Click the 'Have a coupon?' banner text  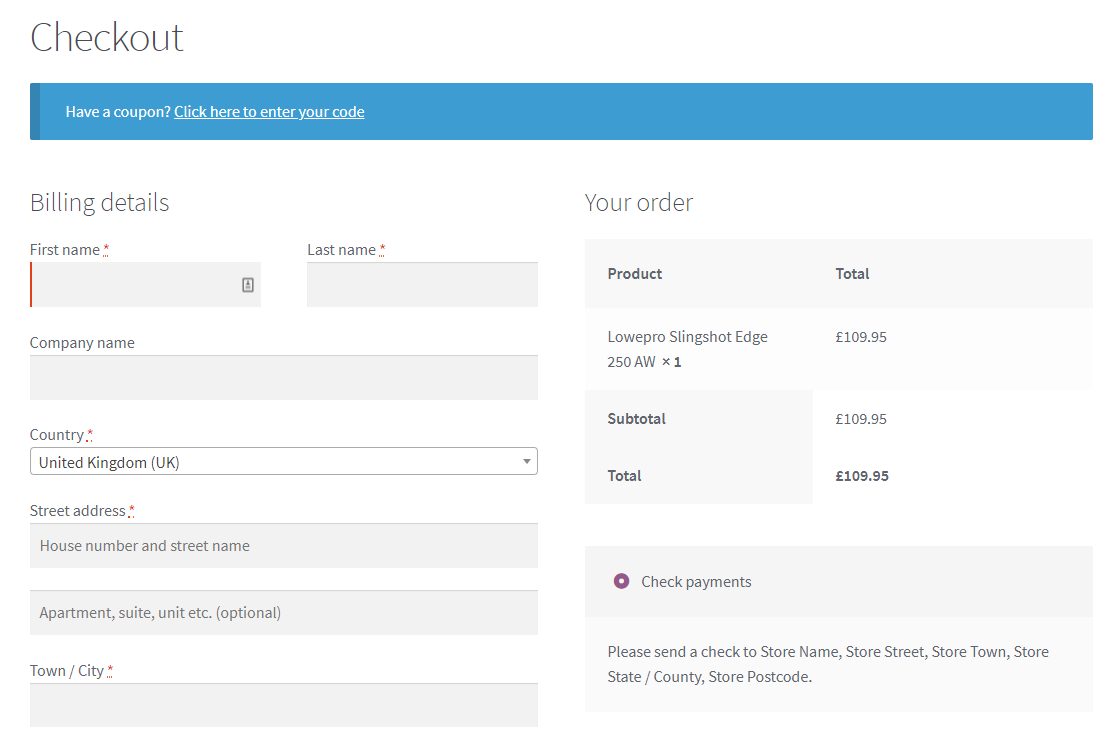pyautogui.click(x=118, y=112)
